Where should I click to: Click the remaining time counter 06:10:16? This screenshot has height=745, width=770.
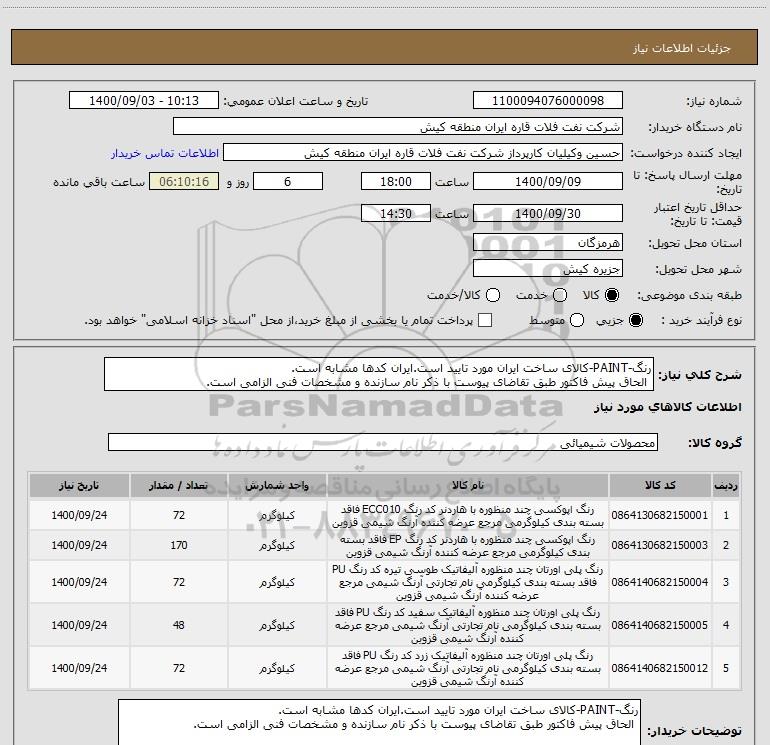click(184, 181)
